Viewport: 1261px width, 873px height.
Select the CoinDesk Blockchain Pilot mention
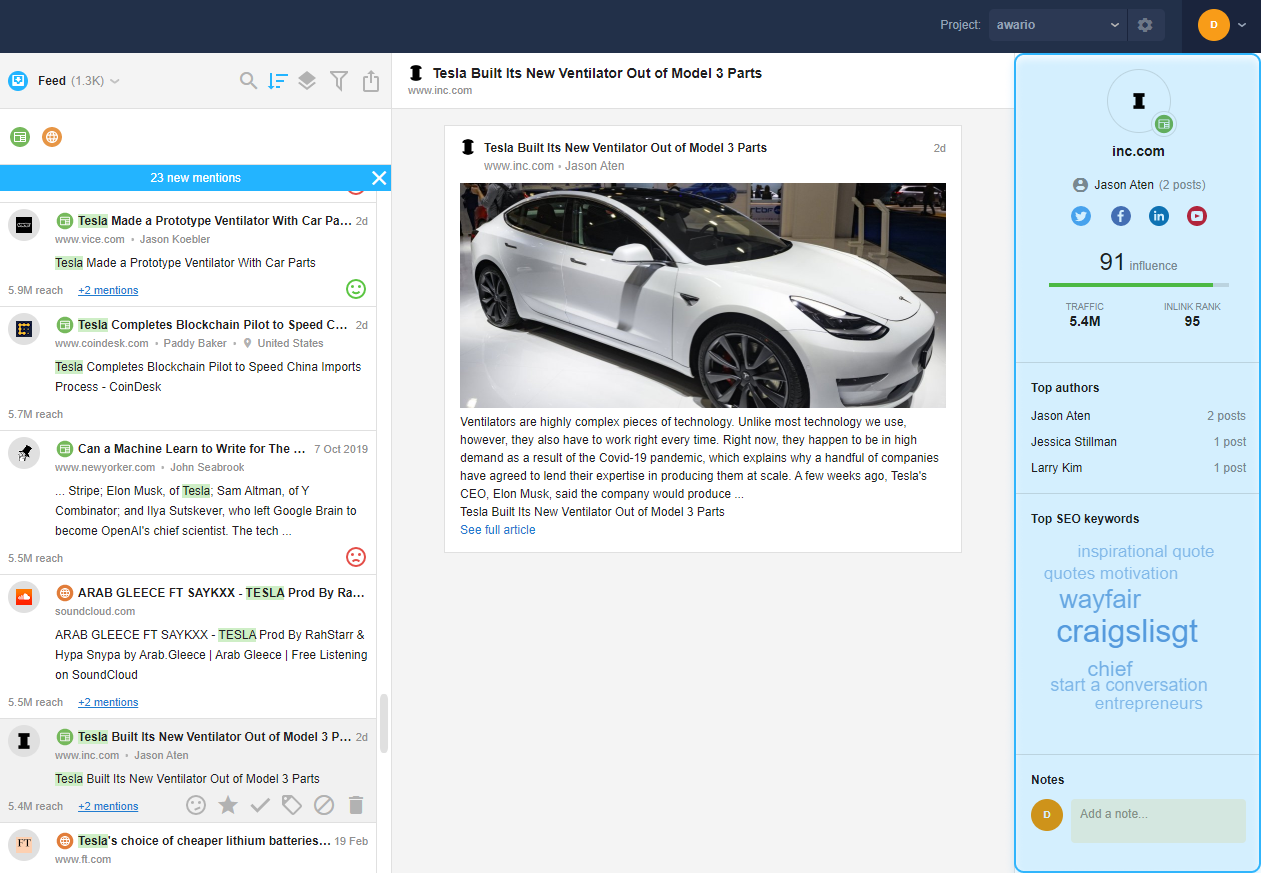click(x=188, y=368)
